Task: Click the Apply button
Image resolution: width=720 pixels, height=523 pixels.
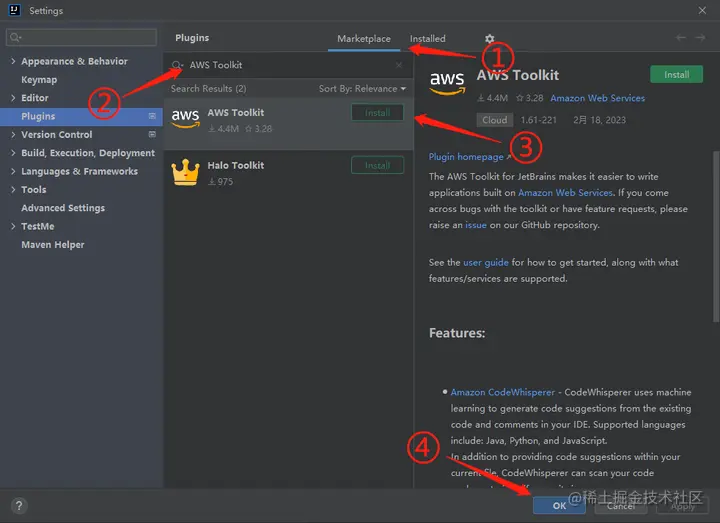Action: pos(683,506)
